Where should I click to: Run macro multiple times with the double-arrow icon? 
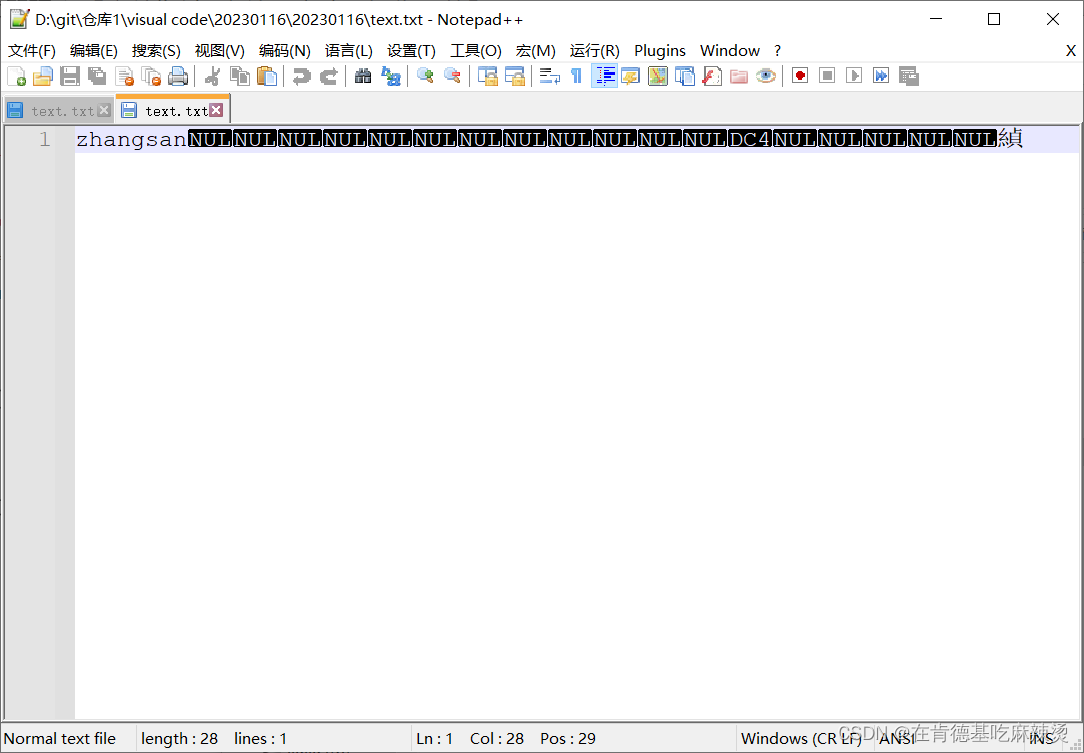click(881, 75)
